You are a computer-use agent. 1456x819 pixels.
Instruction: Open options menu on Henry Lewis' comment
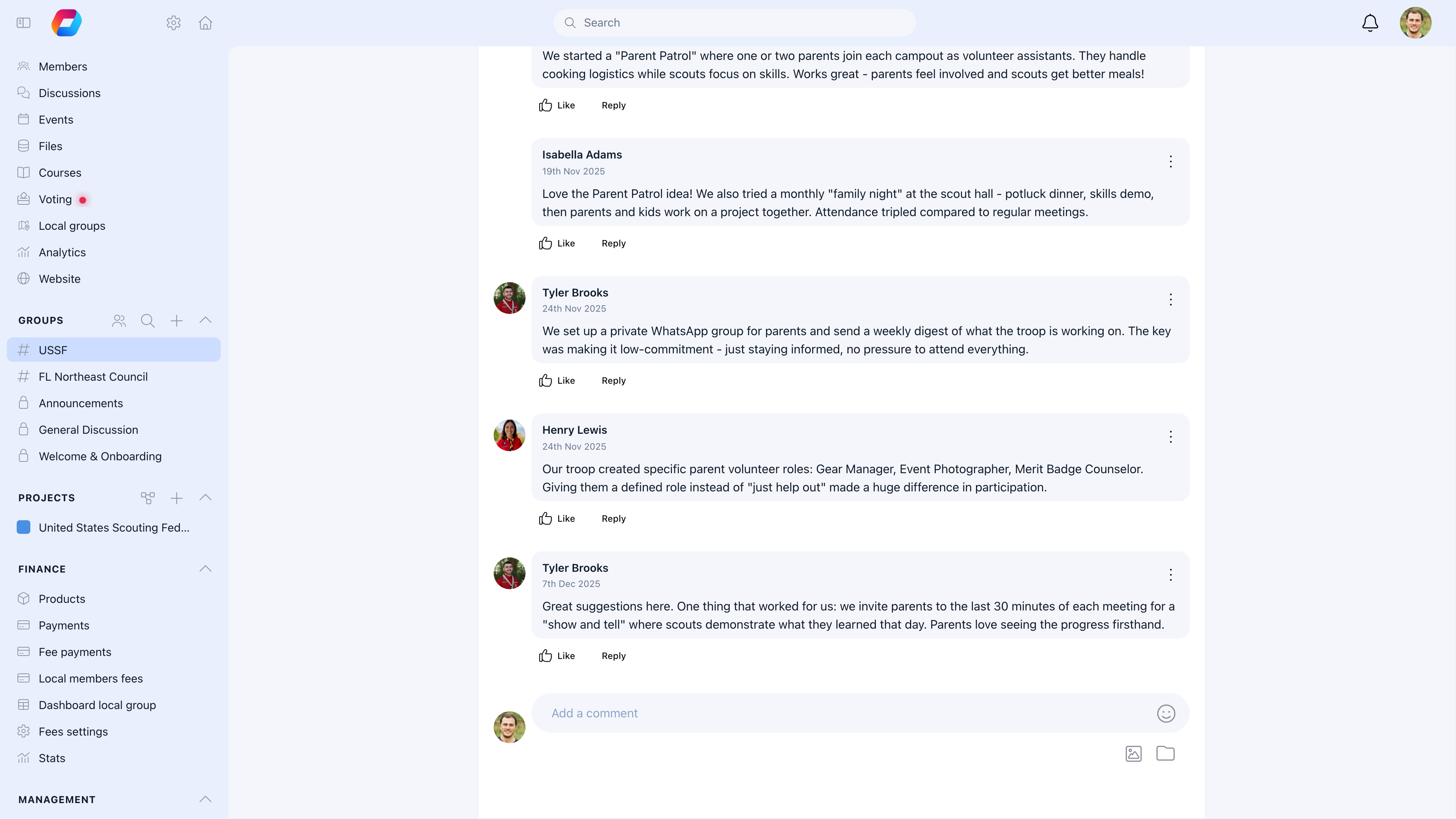pyautogui.click(x=1170, y=436)
